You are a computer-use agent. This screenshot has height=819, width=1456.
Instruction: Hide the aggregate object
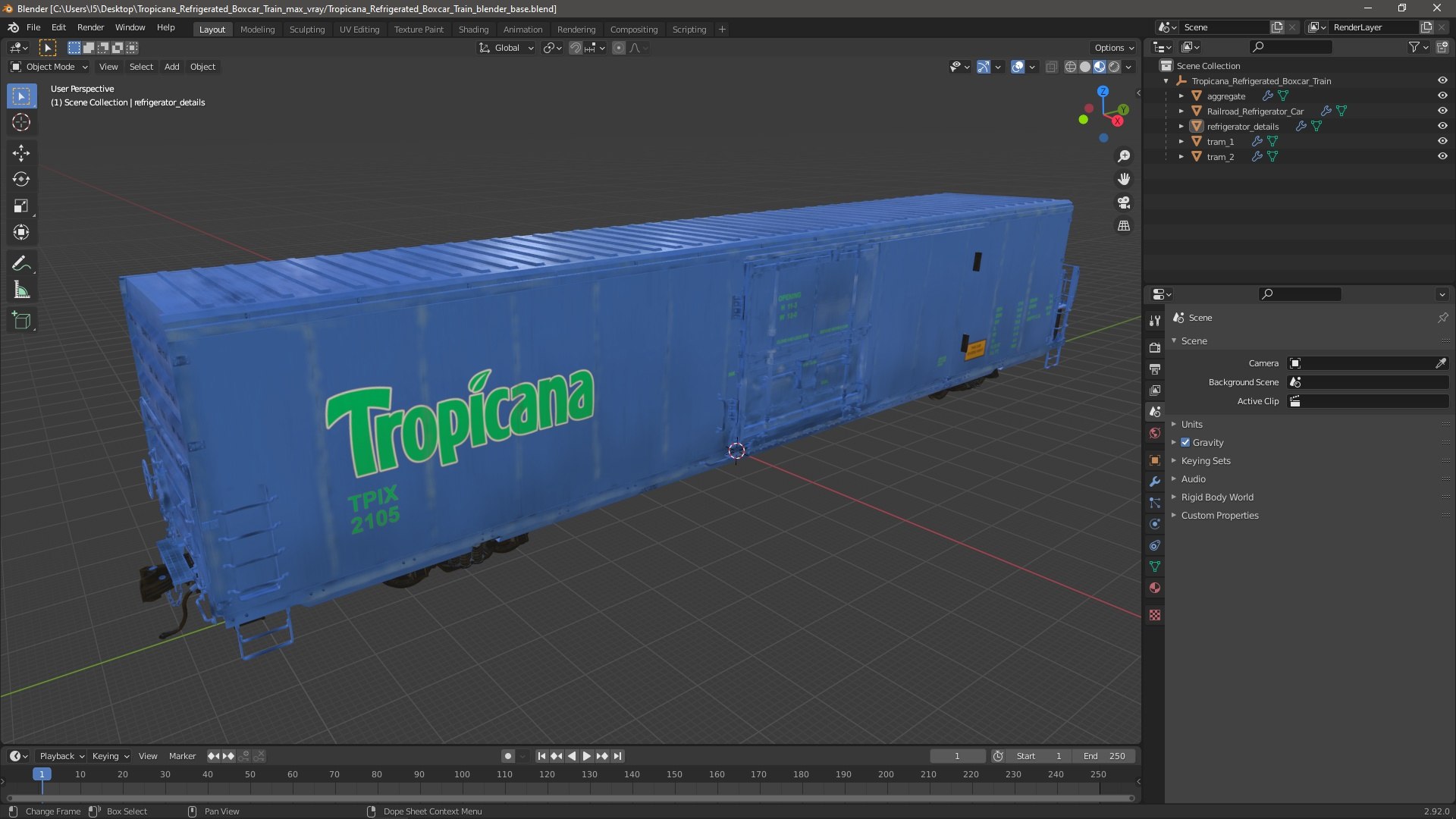click(x=1442, y=96)
